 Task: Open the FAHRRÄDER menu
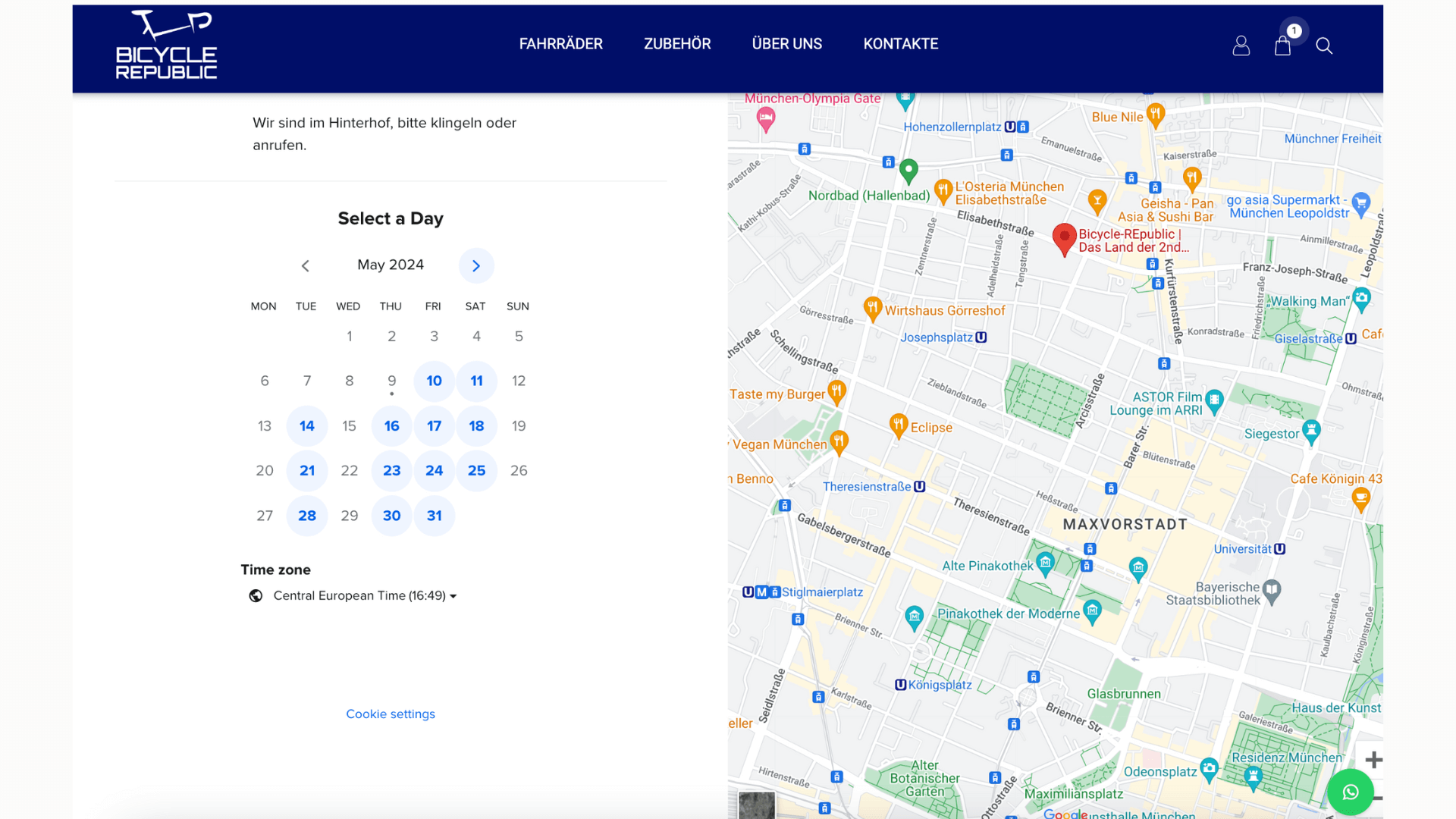point(561,44)
